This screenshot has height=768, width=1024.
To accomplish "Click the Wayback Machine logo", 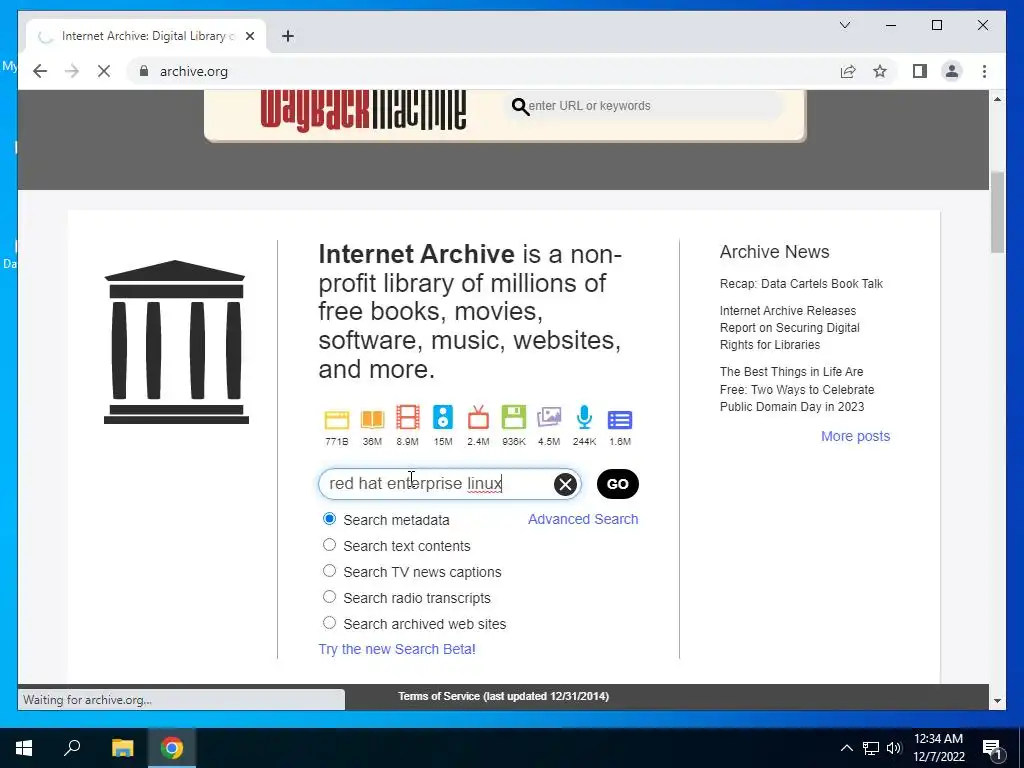I will click(x=363, y=110).
